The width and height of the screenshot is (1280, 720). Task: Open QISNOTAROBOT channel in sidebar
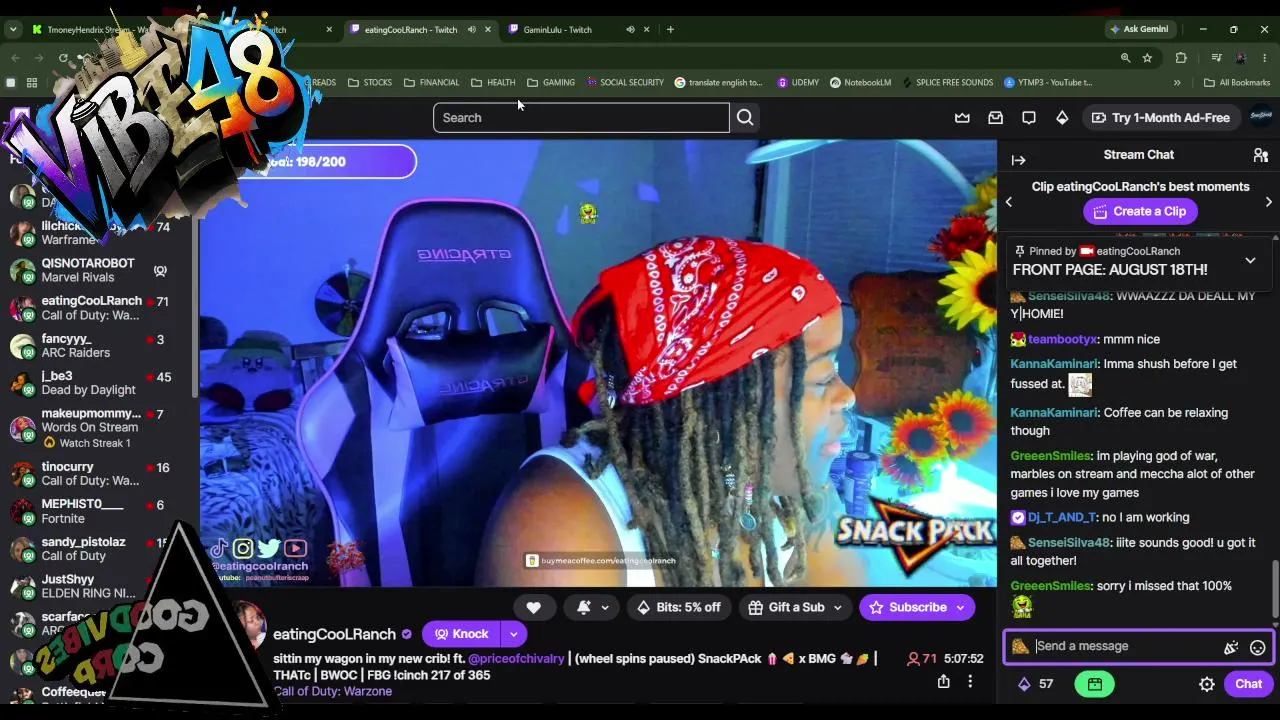(98, 270)
